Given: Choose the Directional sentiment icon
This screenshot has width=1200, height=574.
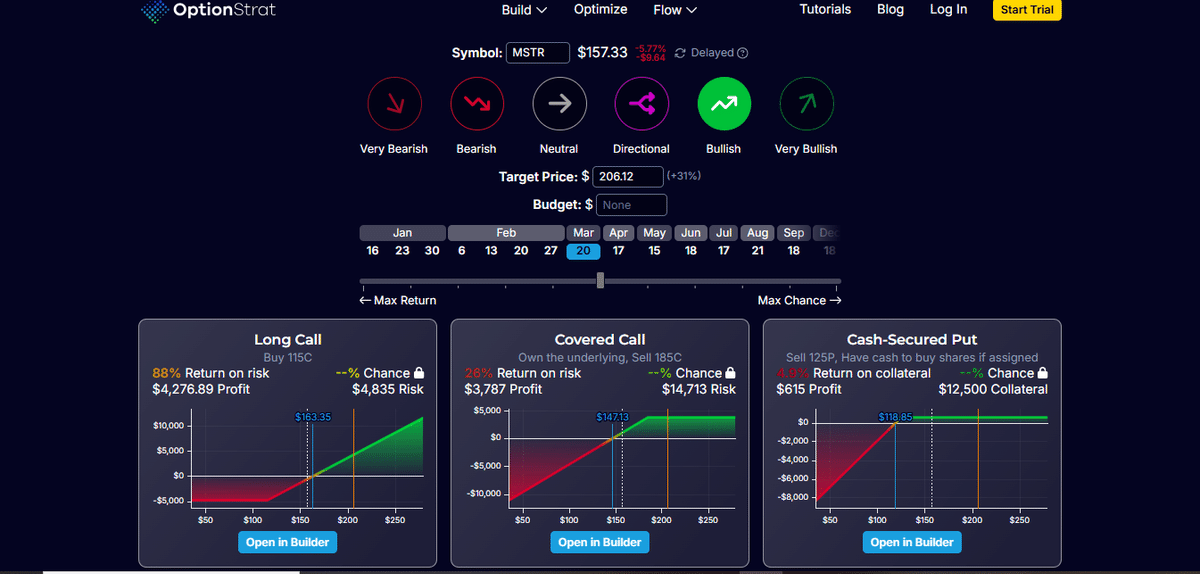Looking at the screenshot, I should (641, 104).
